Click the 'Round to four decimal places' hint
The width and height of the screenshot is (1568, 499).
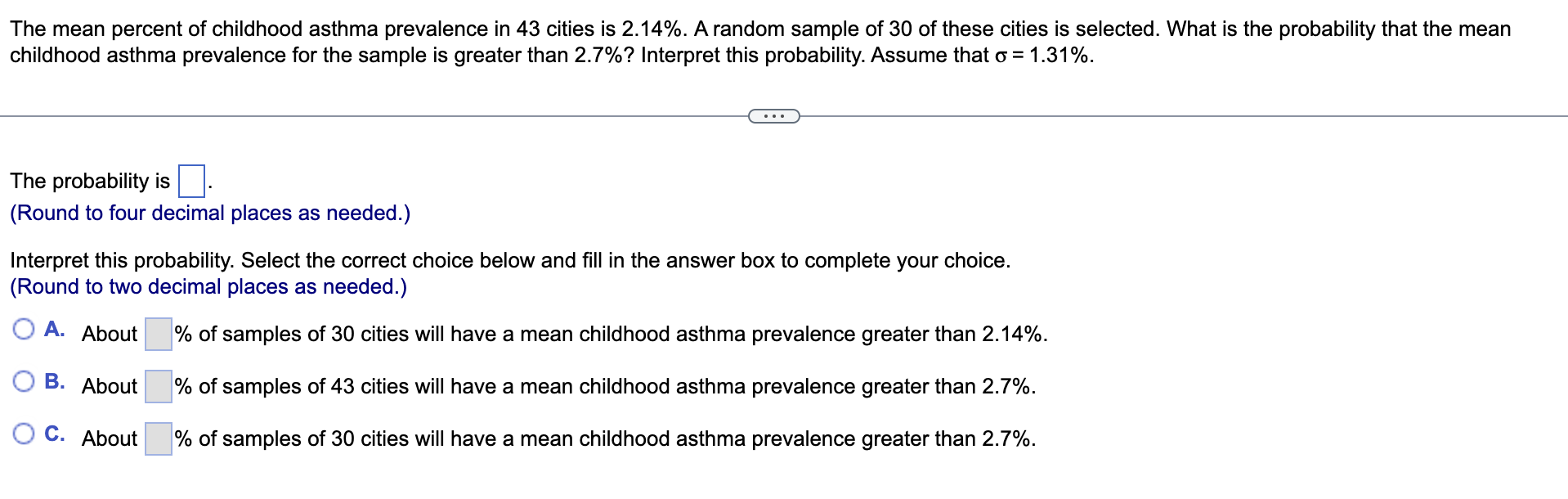210,213
